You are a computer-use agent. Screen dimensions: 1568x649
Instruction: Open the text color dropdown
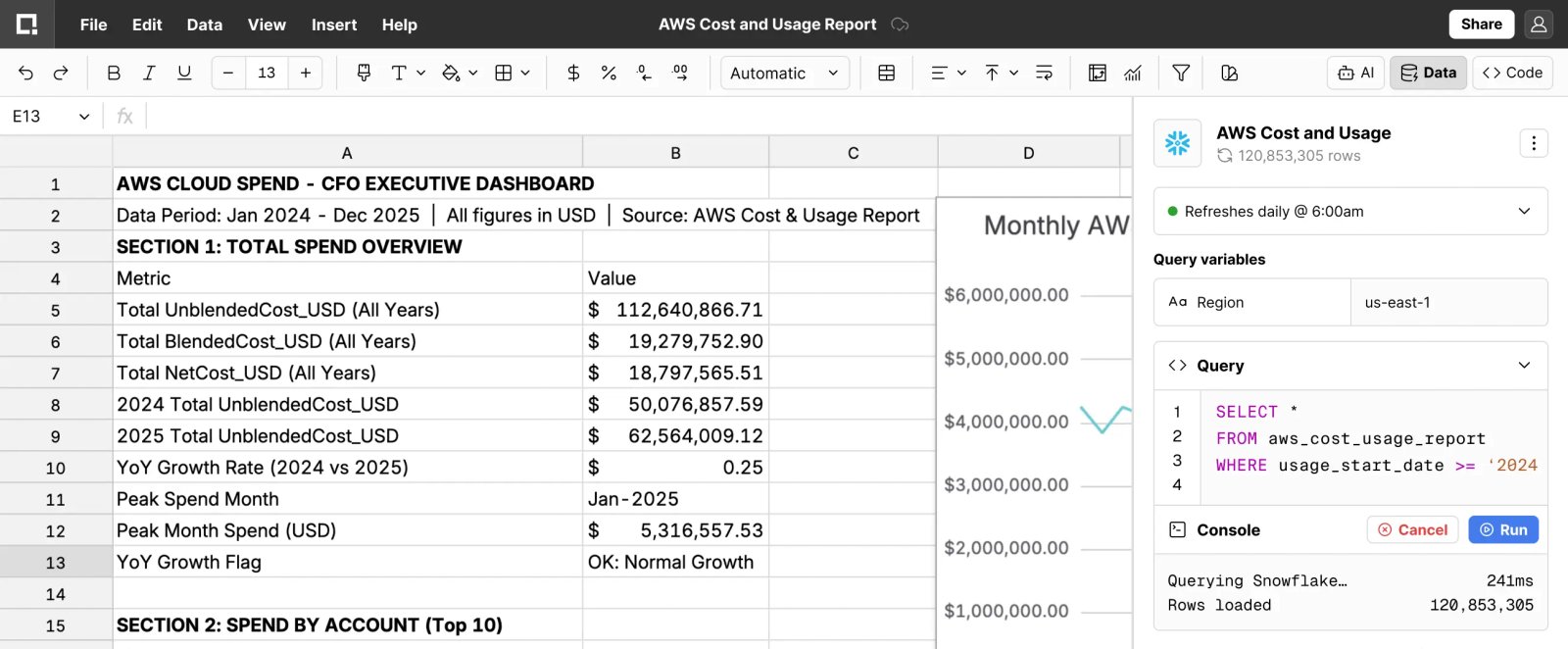click(x=408, y=73)
